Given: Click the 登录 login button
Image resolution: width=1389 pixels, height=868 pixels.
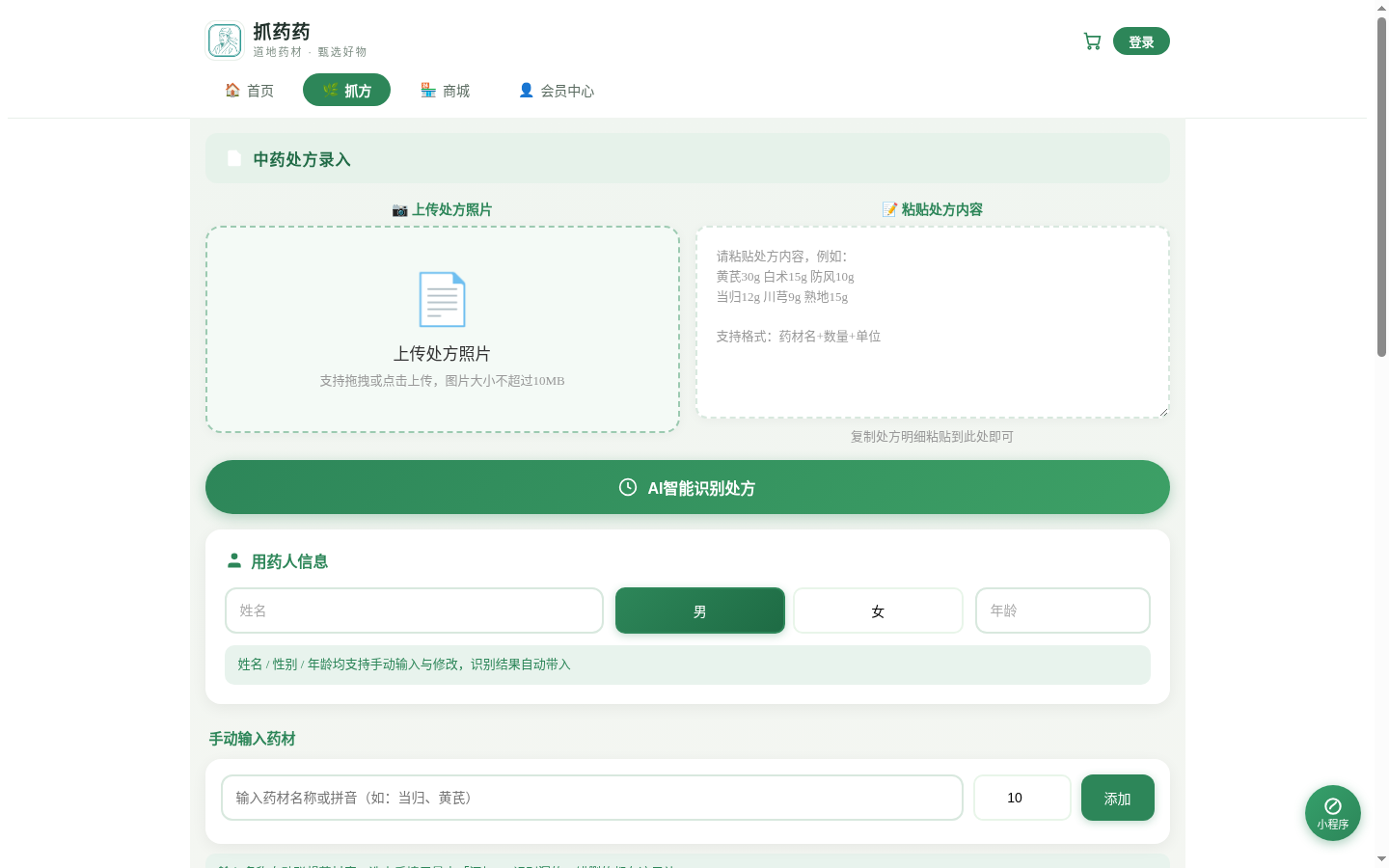Looking at the screenshot, I should (x=1141, y=41).
